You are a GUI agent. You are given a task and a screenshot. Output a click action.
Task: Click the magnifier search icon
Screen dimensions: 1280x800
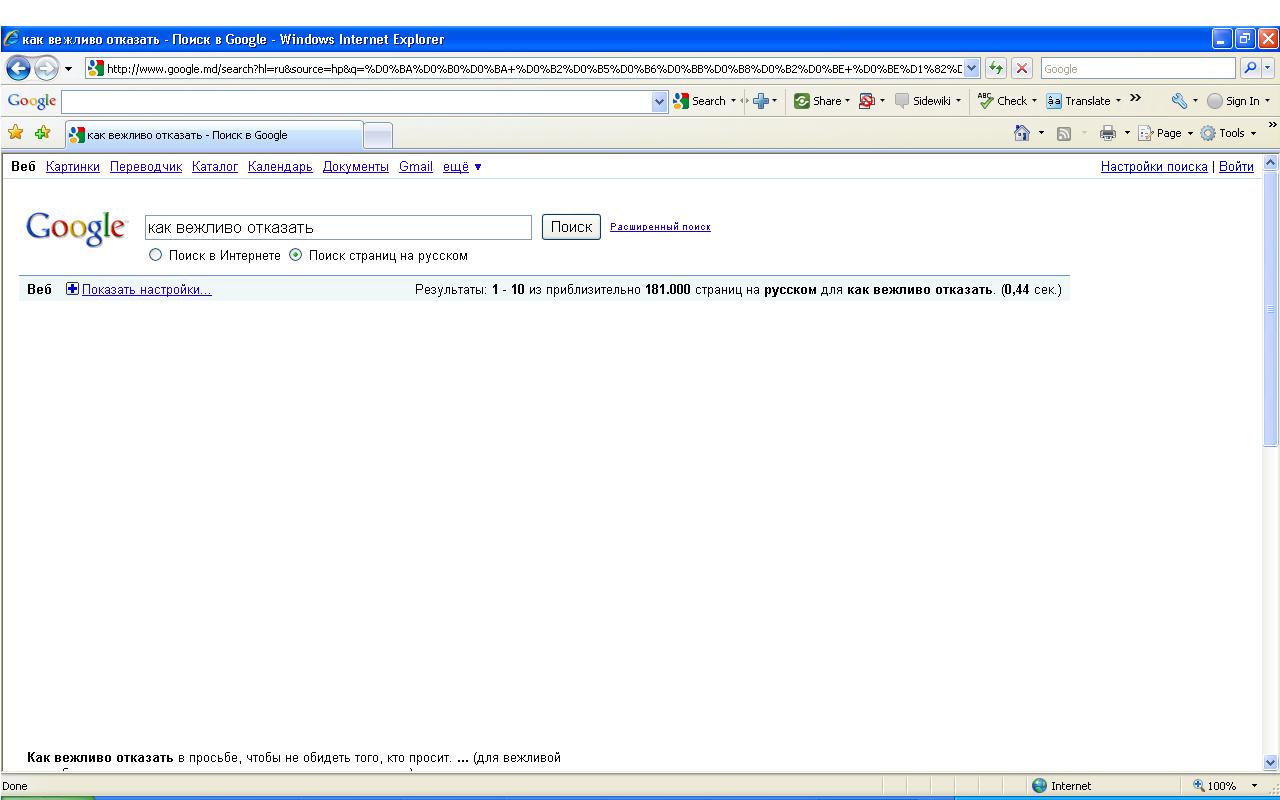pos(1249,68)
